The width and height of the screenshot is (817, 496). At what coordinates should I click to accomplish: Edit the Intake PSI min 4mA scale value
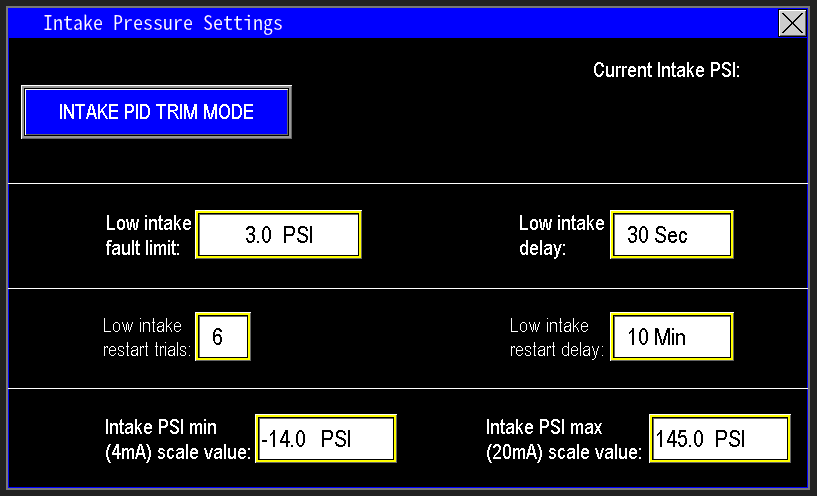[x=326, y=439]
